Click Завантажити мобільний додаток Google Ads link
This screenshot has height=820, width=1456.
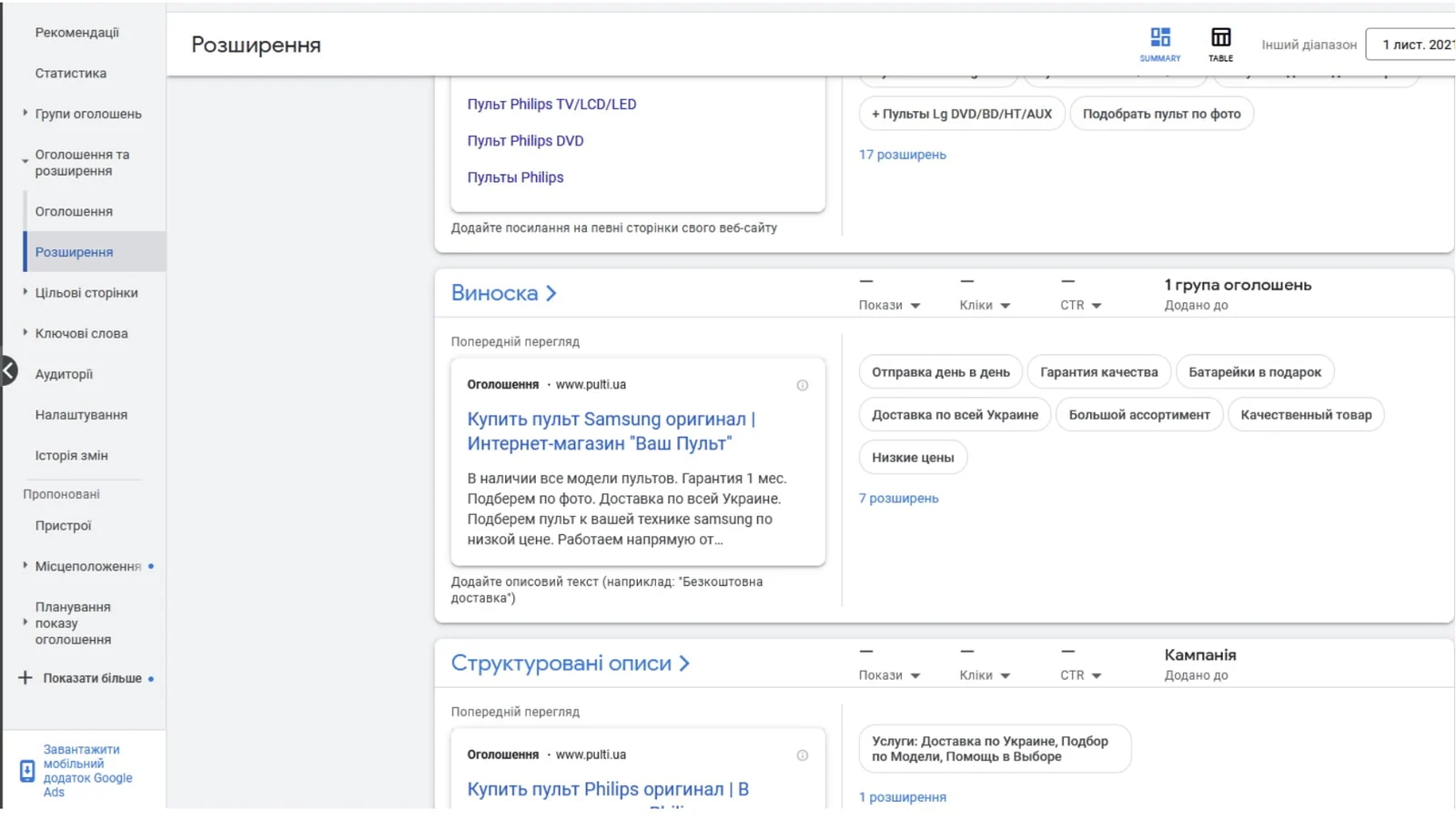click(x=87, y=771)
